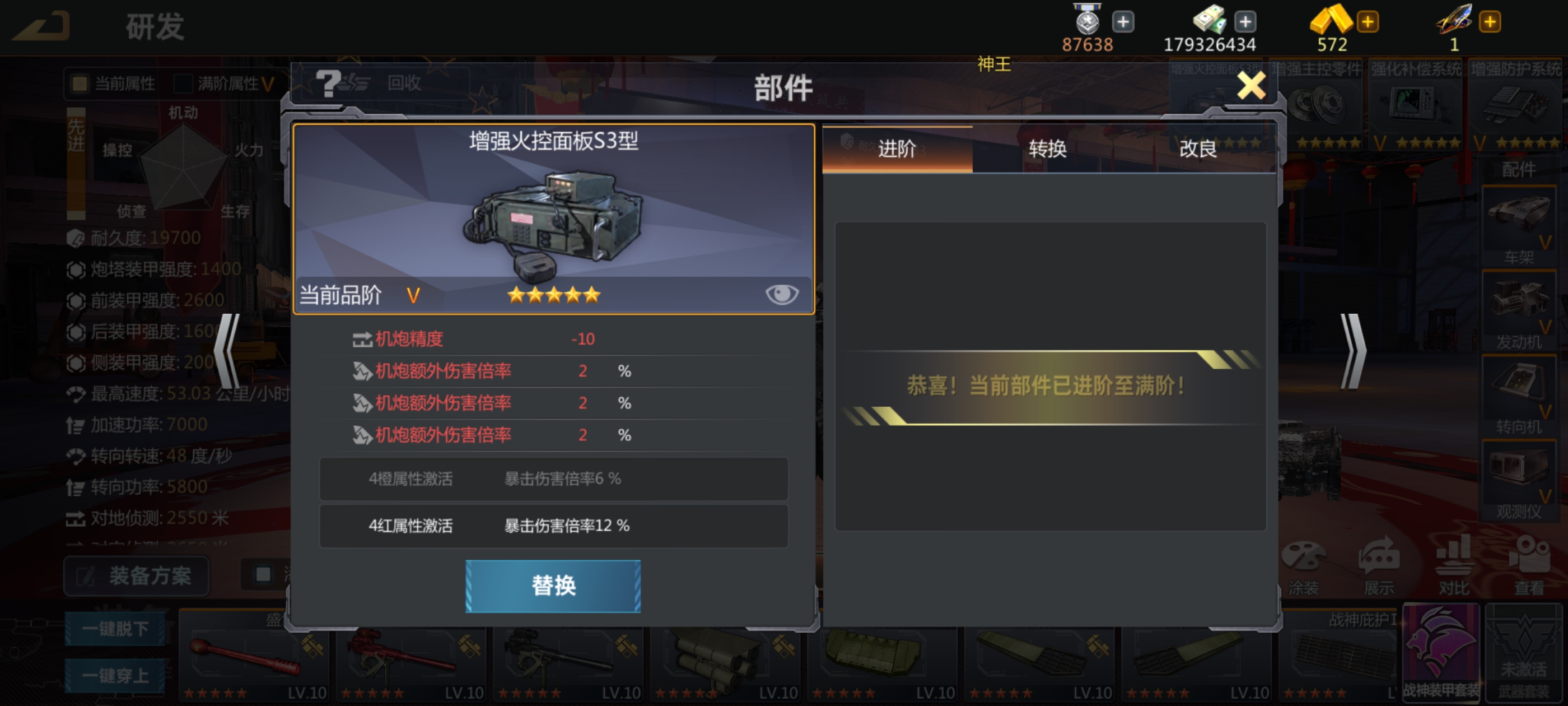Switch to the 转换 tab

point(1048,148)
